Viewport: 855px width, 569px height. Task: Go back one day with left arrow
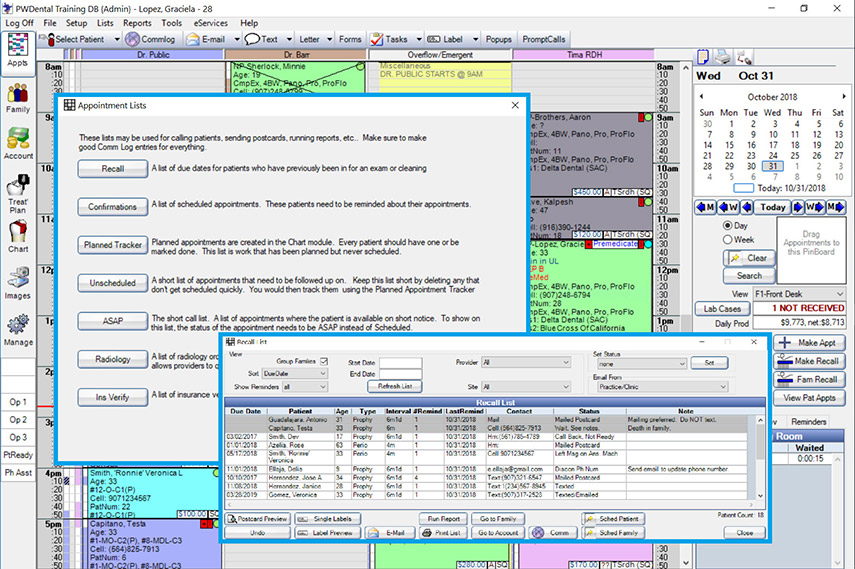point(746,207)
